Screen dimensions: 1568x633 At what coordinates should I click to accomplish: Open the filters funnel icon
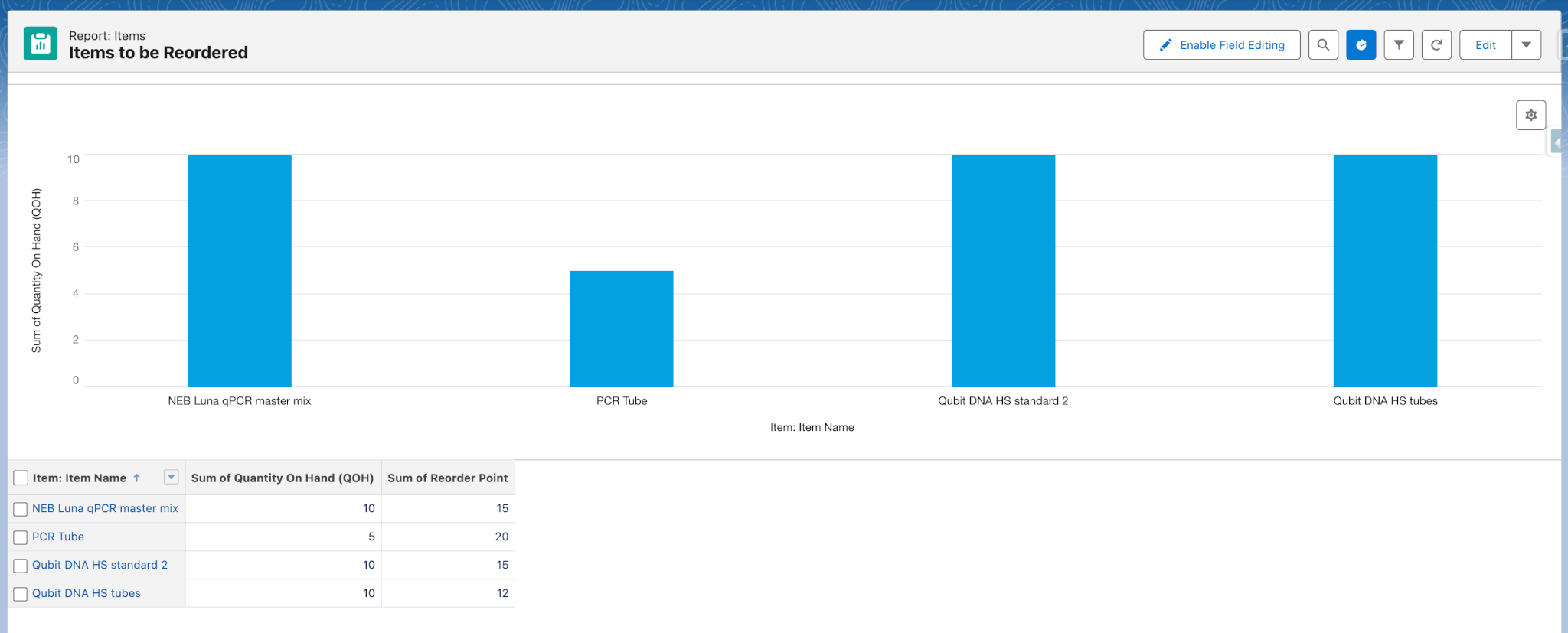tap(1399, 45)
